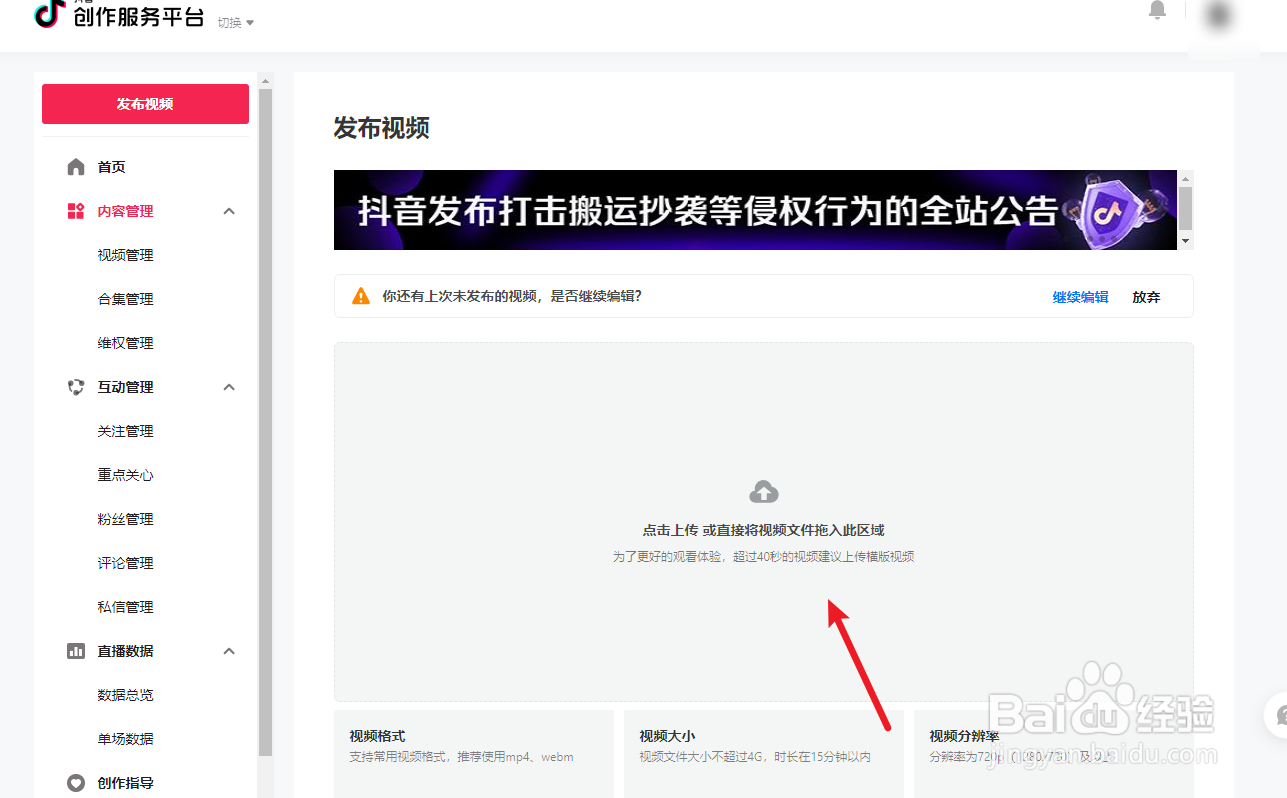Open 单场数据 in sidebar
The image size is (1287, 798).
coord(126,739)
